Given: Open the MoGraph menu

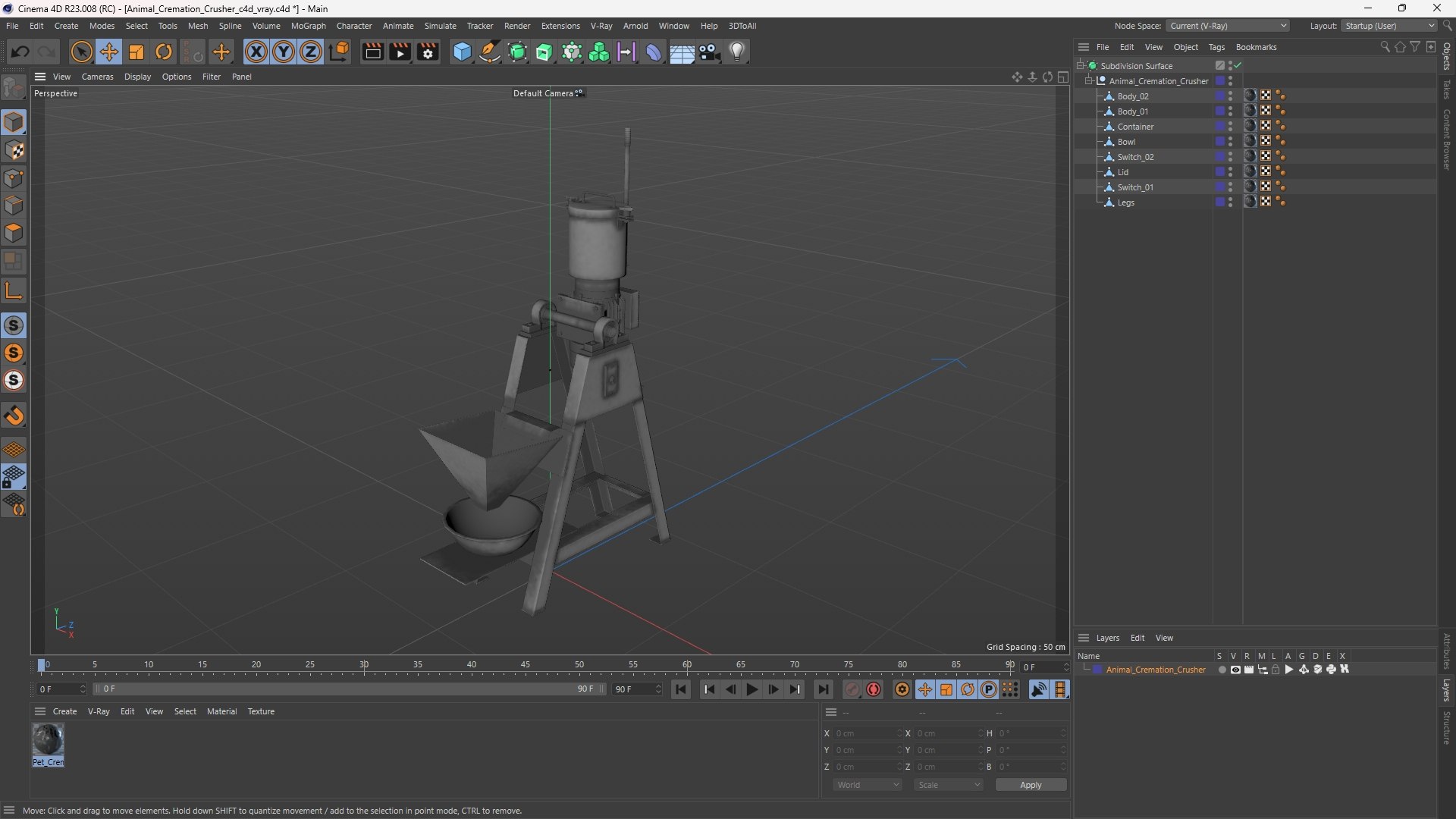Looking at the screenshot, I should click(x=308, y=26).
